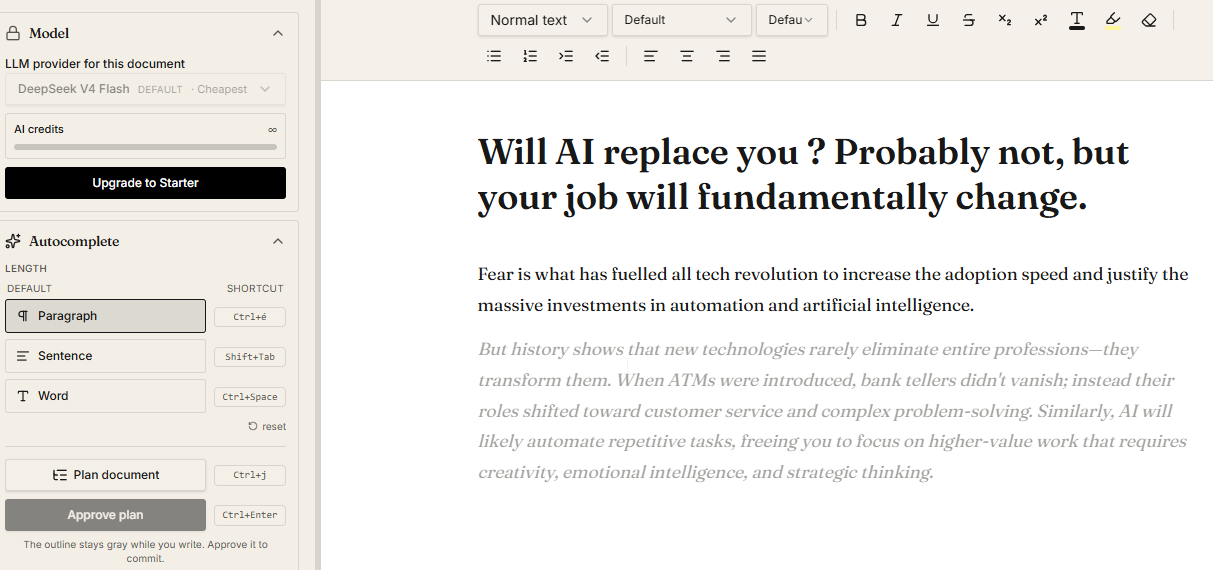Toggle italic formatting

tap(897, 20)
